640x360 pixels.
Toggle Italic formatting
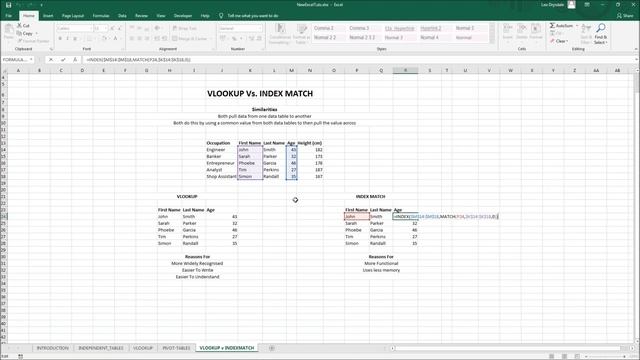coord(67,38)
